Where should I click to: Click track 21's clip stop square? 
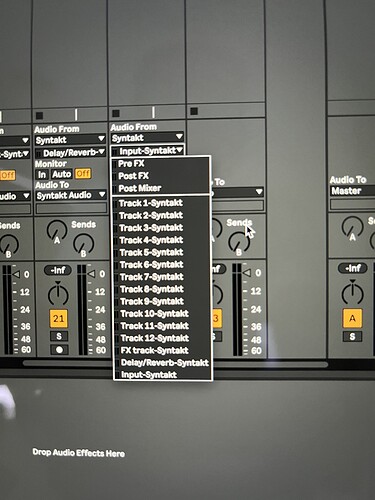(39, 115)
